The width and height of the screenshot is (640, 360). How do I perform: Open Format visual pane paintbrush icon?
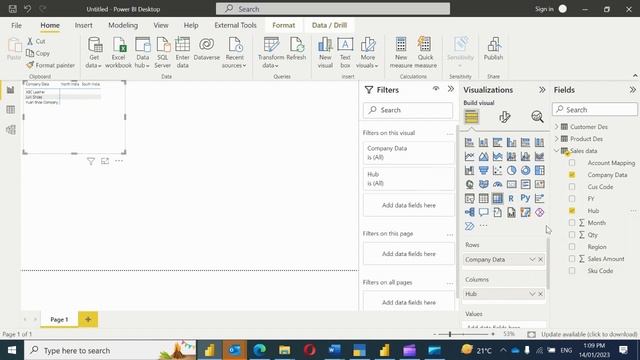click(504, 117)
